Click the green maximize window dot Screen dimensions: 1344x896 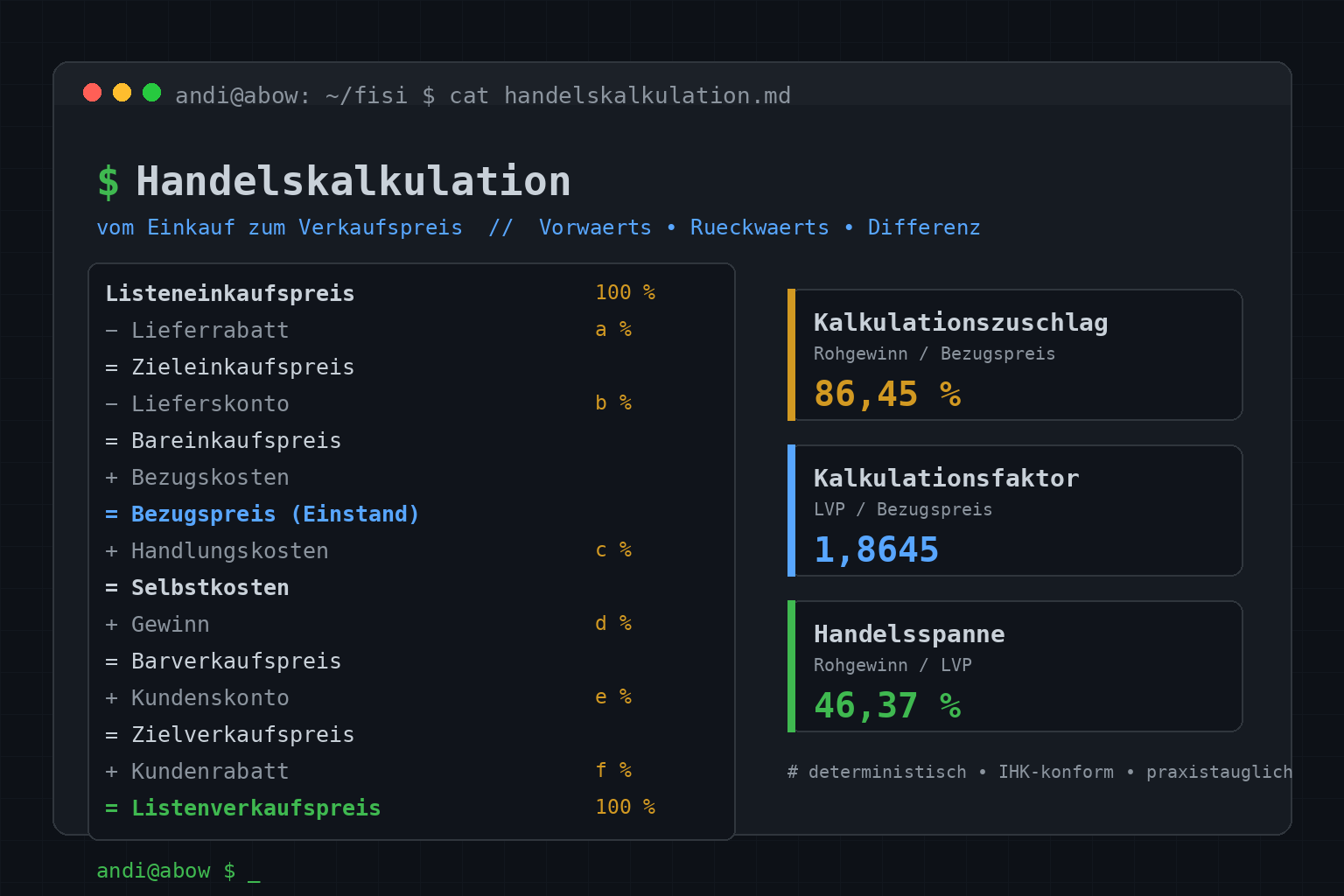click(151, 92)
